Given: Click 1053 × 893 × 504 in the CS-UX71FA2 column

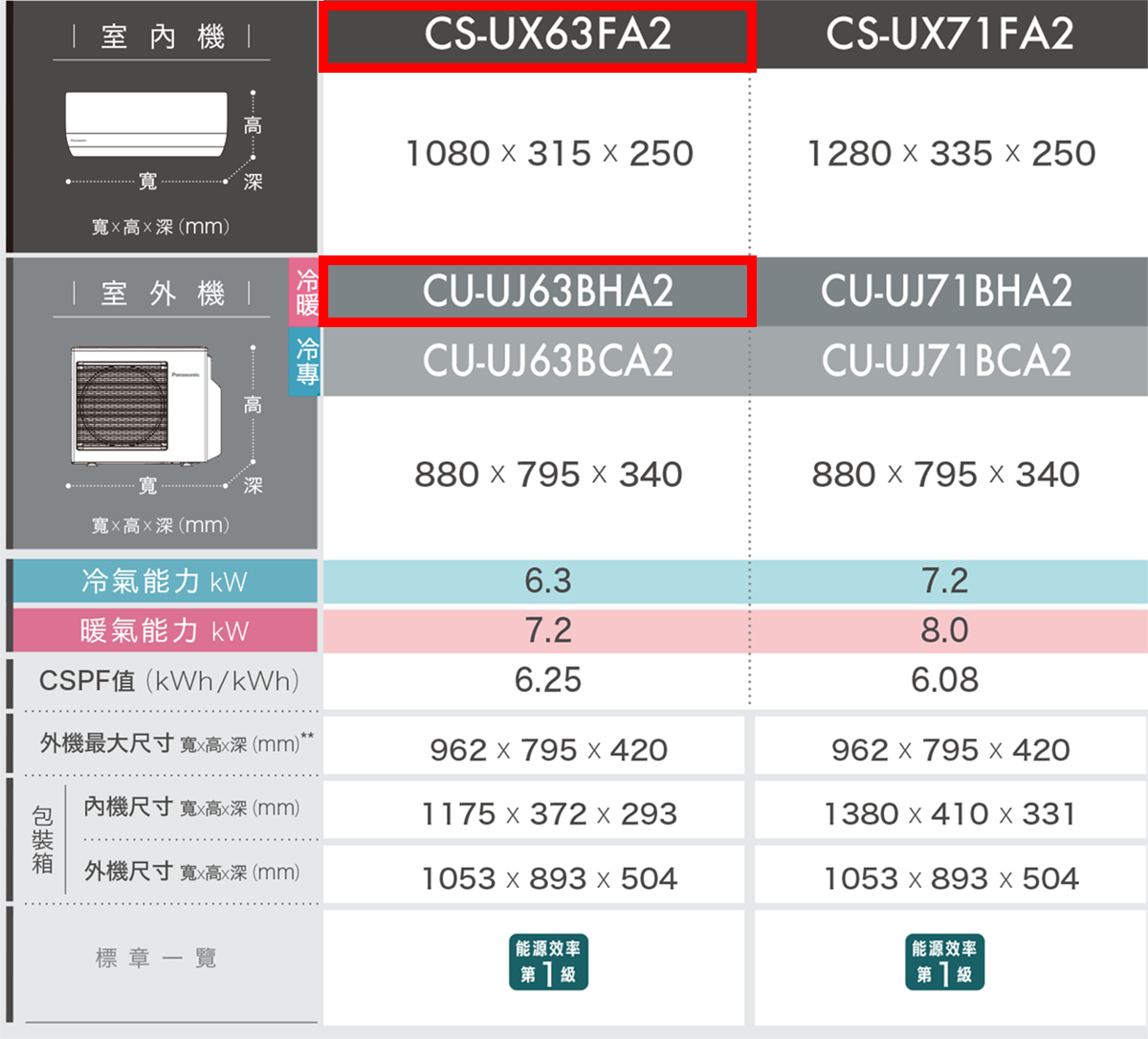Looking at the screenshot, I should point(951,878).
